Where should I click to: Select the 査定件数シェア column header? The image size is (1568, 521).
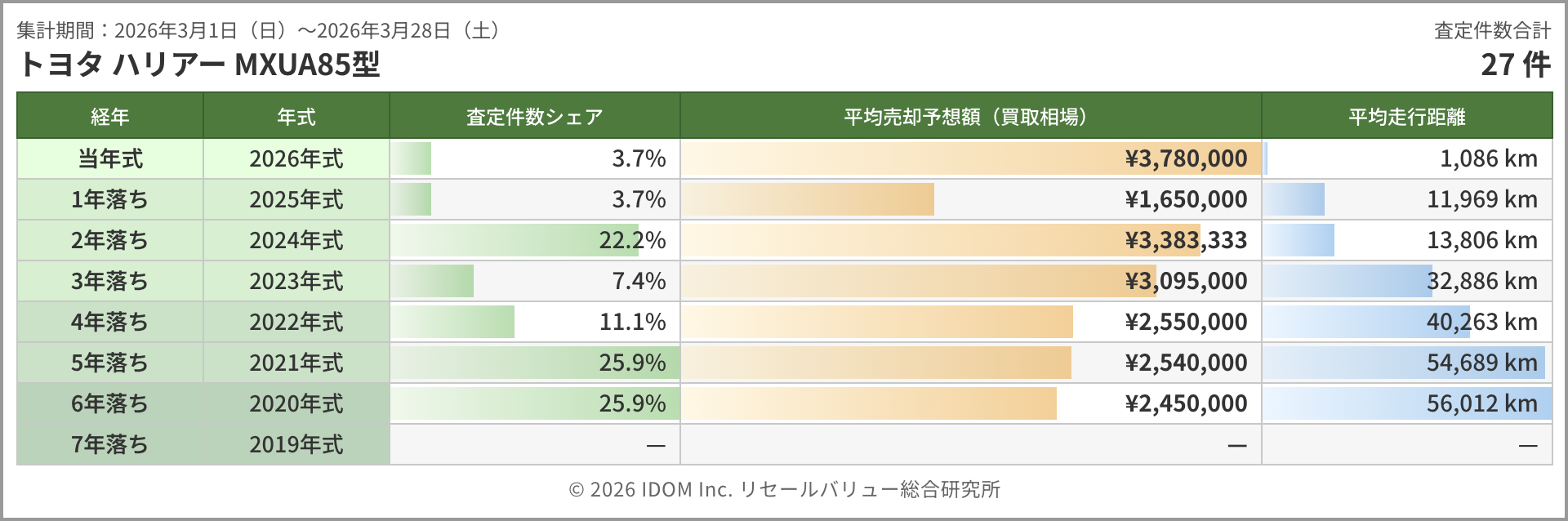point(534,117)
